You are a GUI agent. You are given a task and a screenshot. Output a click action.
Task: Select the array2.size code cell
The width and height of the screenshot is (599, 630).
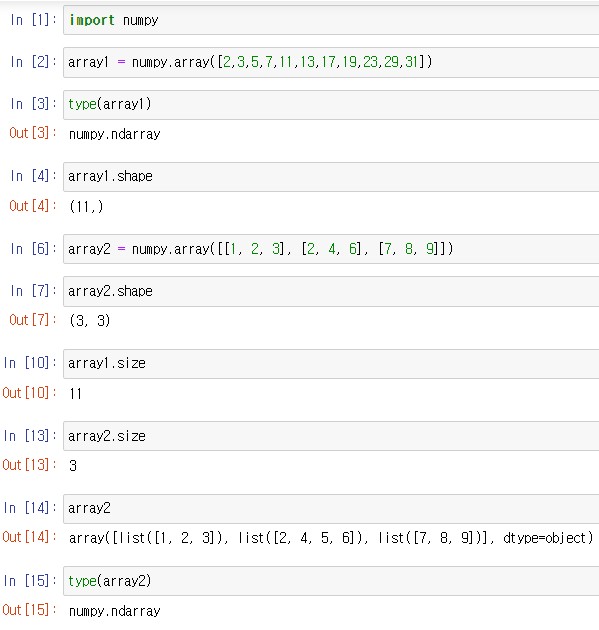click(x=331, y=436)
